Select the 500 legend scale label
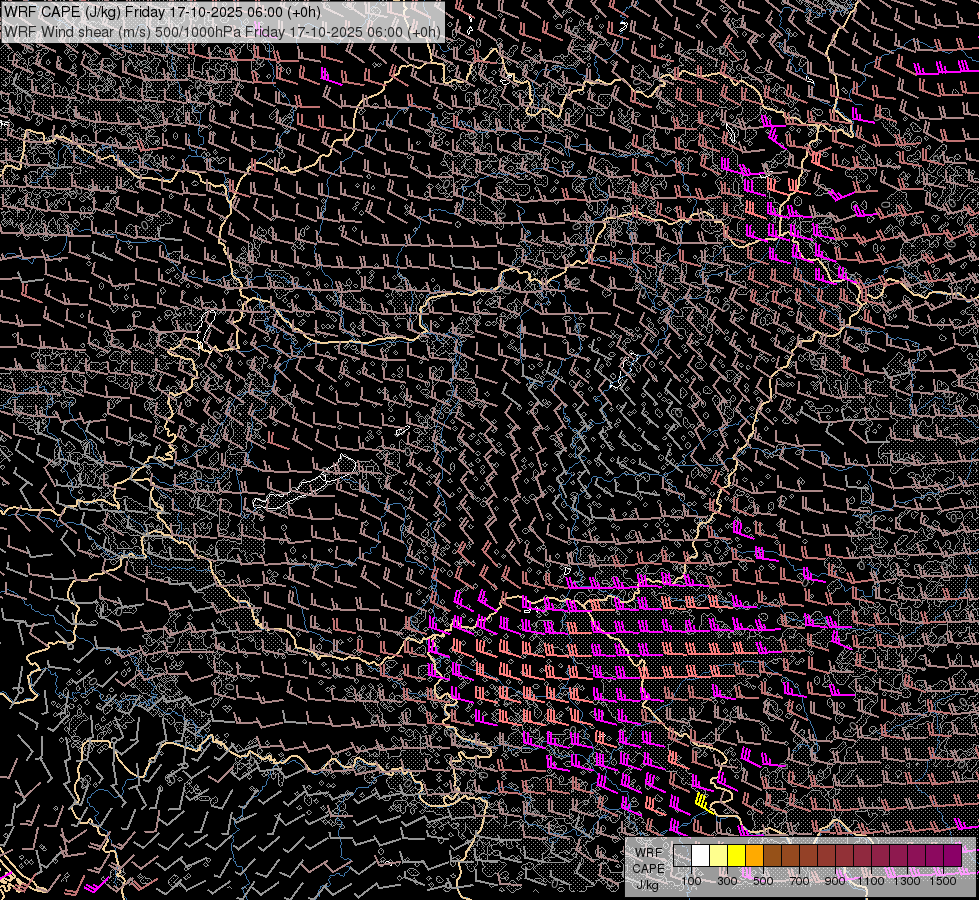Screen dimensions: 979x900 763,881
